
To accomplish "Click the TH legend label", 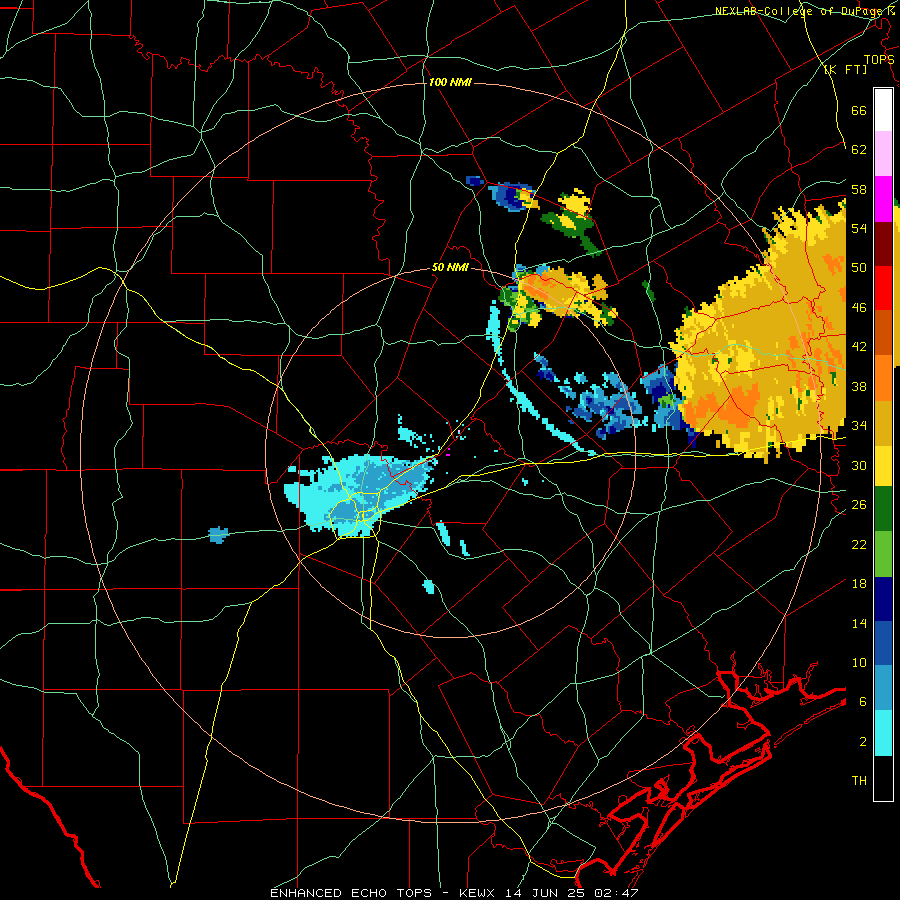I will (859, 781).
